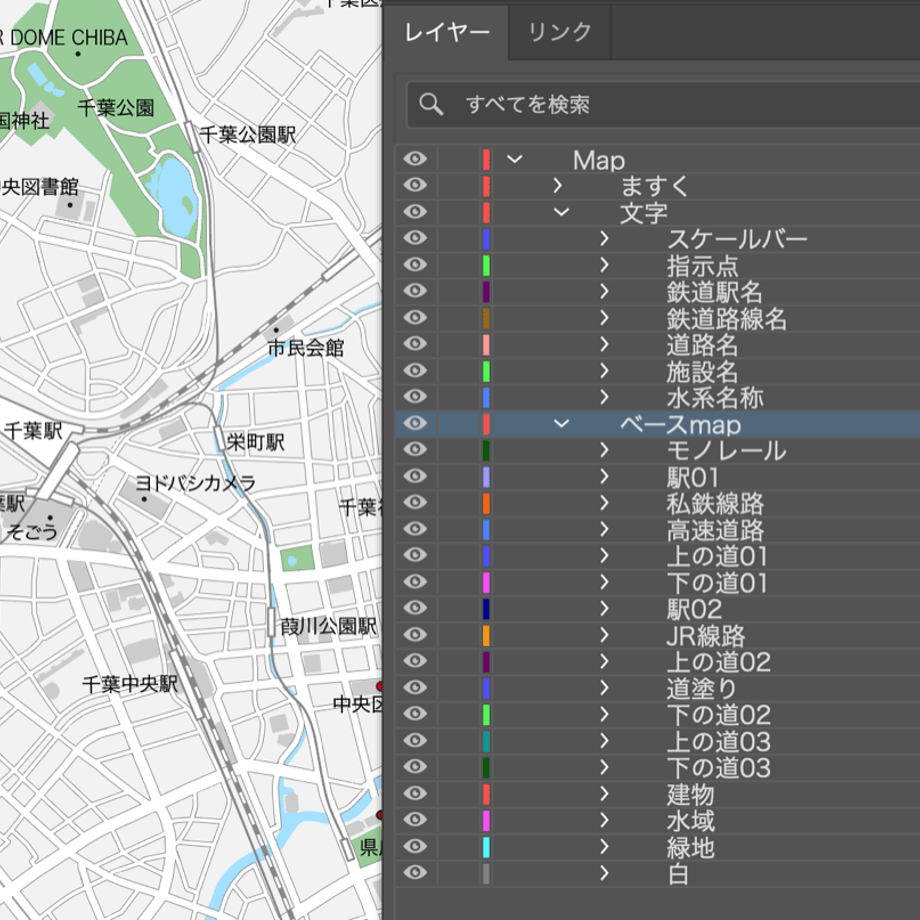920x920 pixels.
Task: Select the 下の道02 layer name
Action: tap(719, 715)
